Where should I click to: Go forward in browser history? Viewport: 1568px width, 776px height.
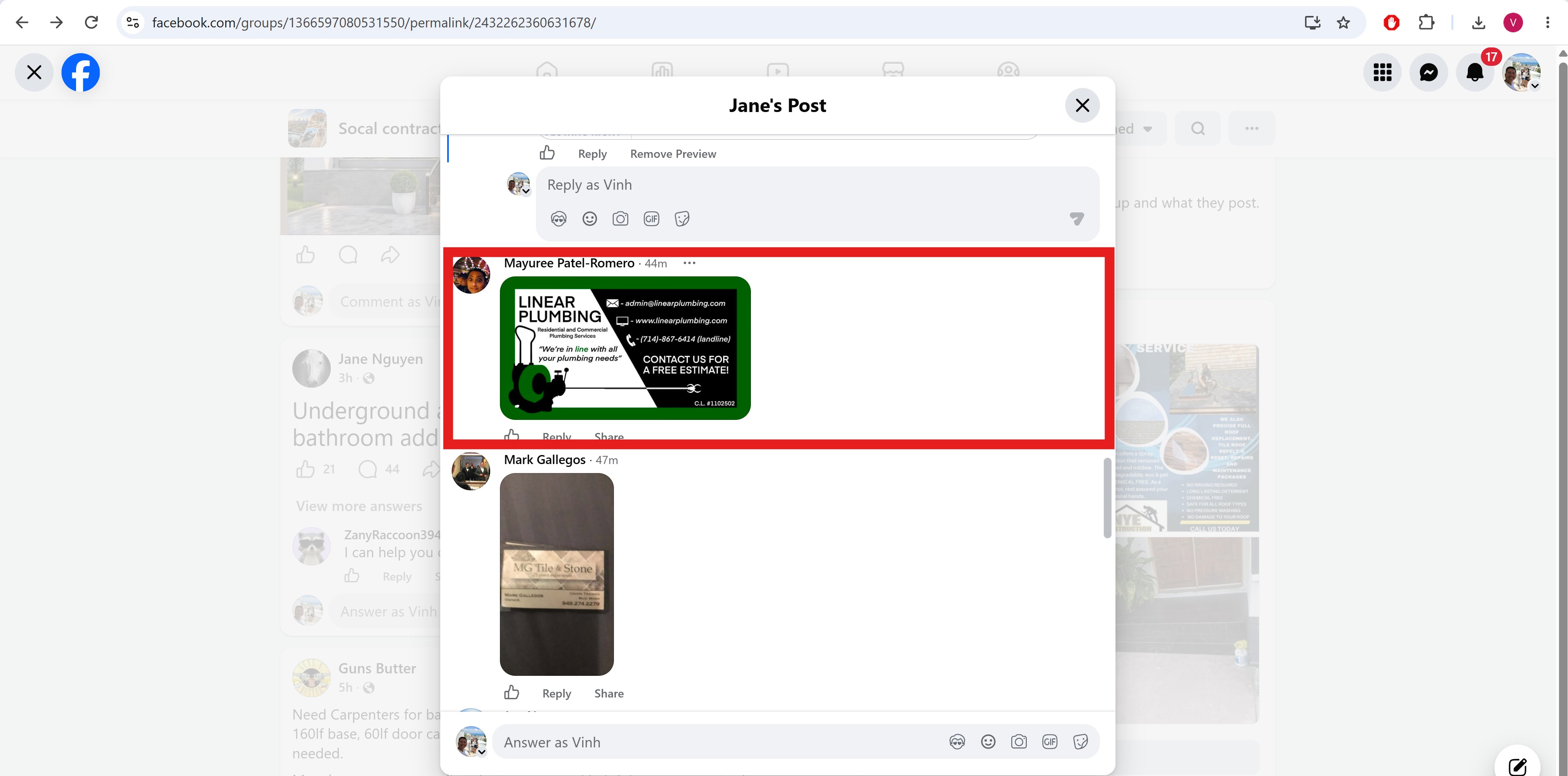point(56,22)
